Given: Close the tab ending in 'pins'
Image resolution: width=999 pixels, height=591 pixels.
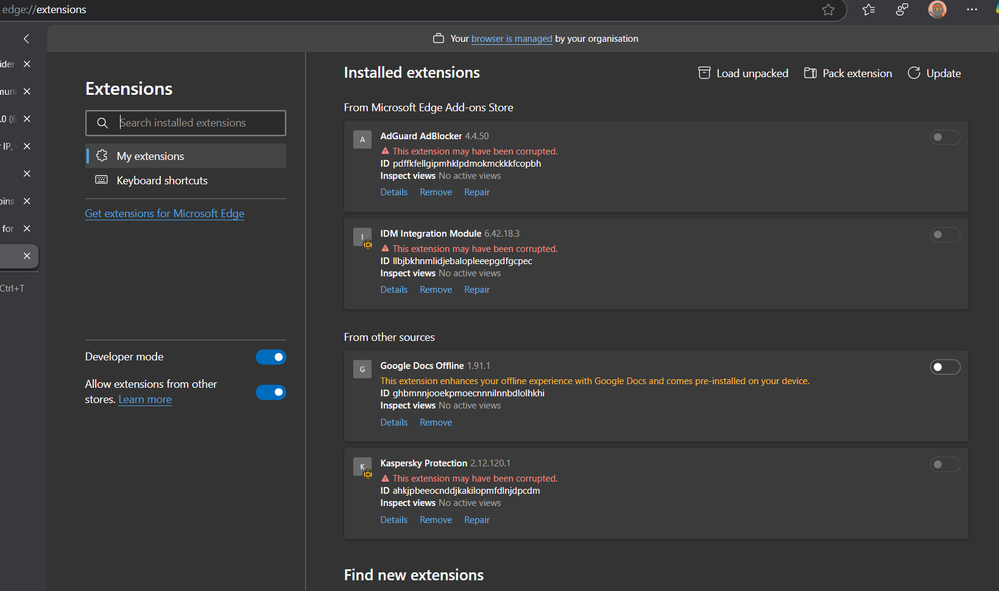Looking at the screenshot, I should coord(27,201).
